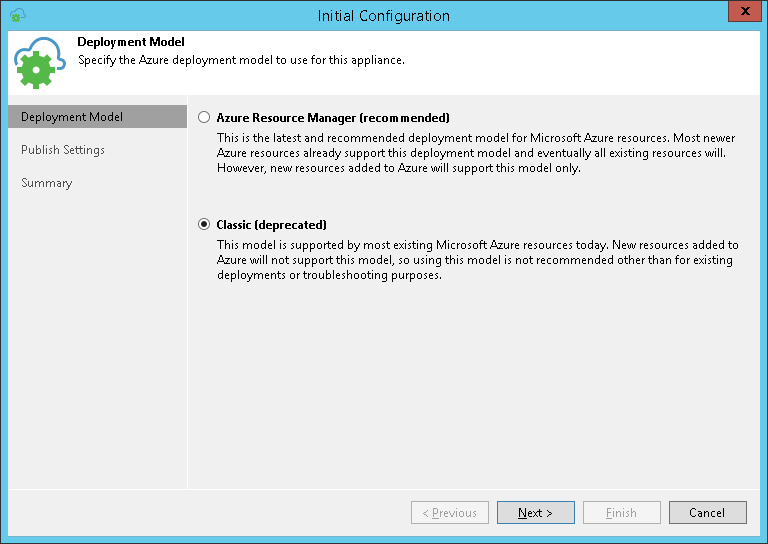
Task: Click the cloud gear appliance icon in header
Action: pos(40,64)
